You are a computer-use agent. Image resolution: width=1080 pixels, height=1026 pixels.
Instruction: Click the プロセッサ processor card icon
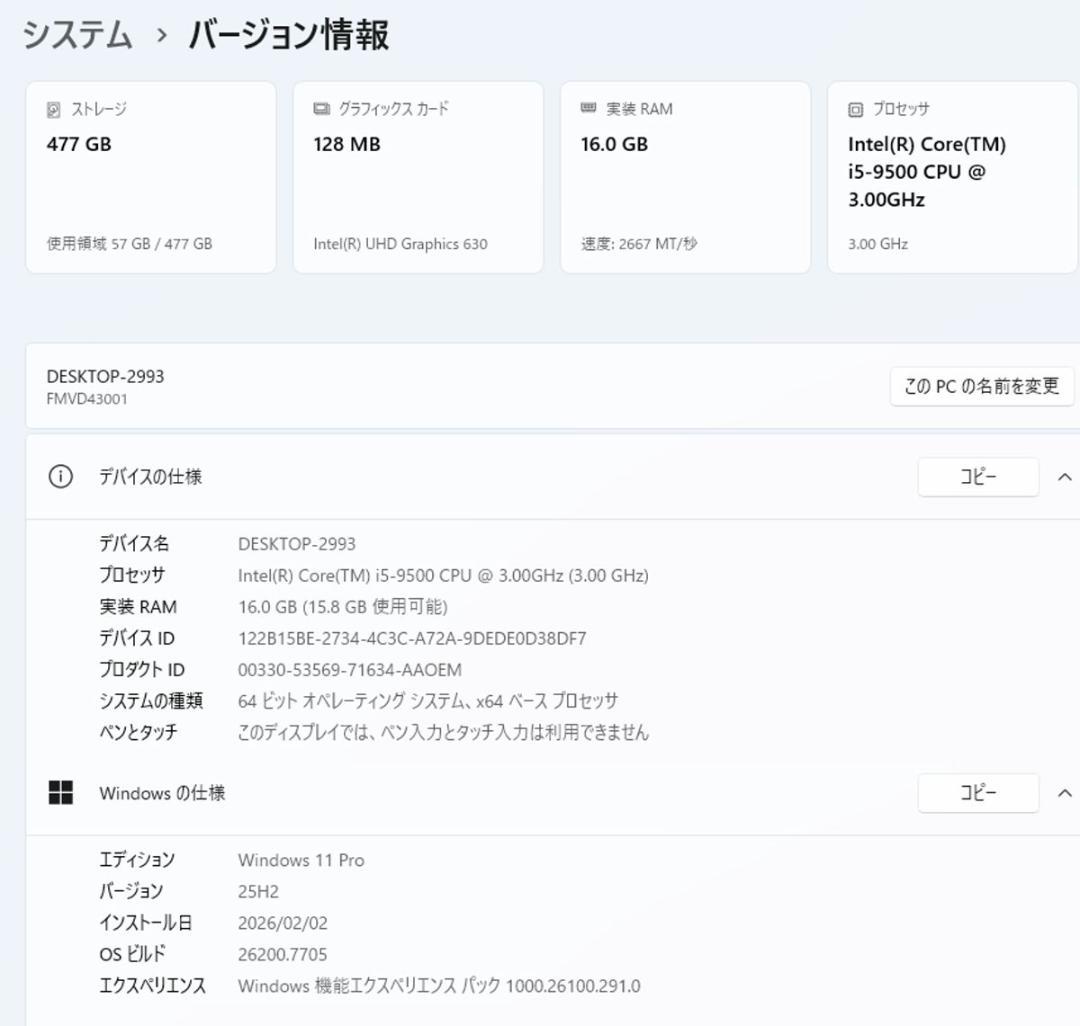(x=855, y=110)
